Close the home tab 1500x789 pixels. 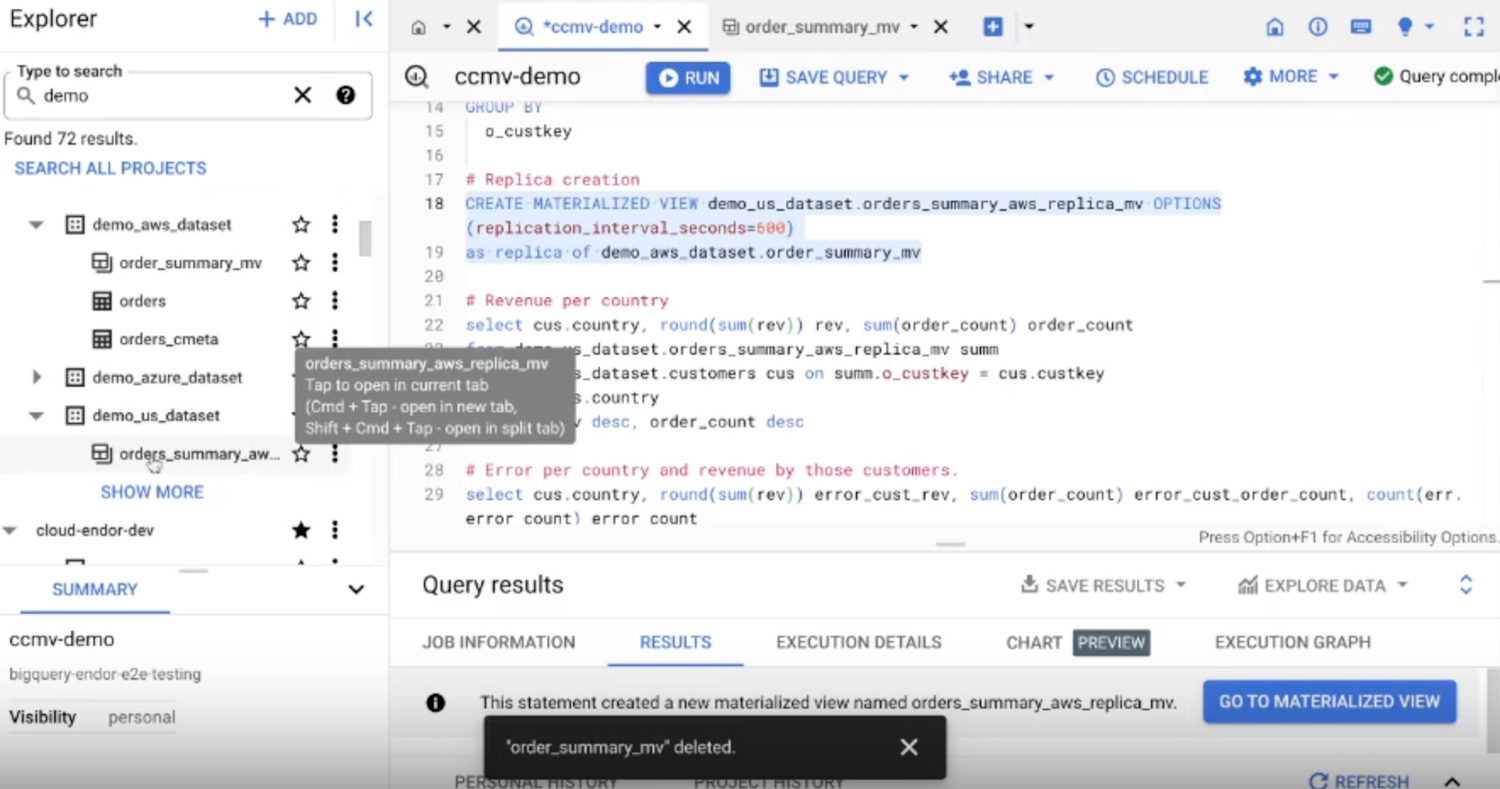pyautogui.click(x=474, y=27)
